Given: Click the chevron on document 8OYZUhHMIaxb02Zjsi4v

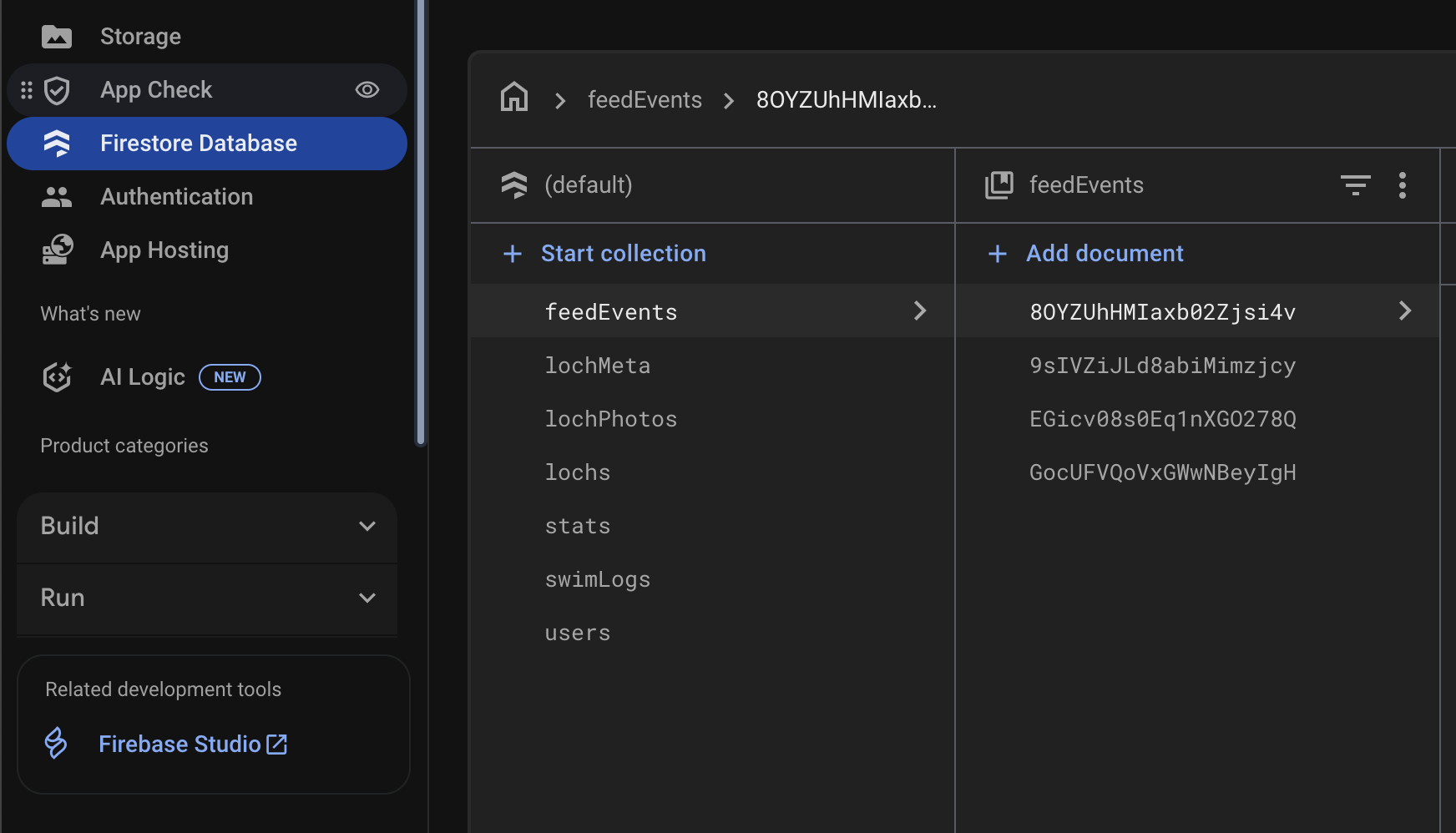Looking at the screenshot, I should (1405, 310).
